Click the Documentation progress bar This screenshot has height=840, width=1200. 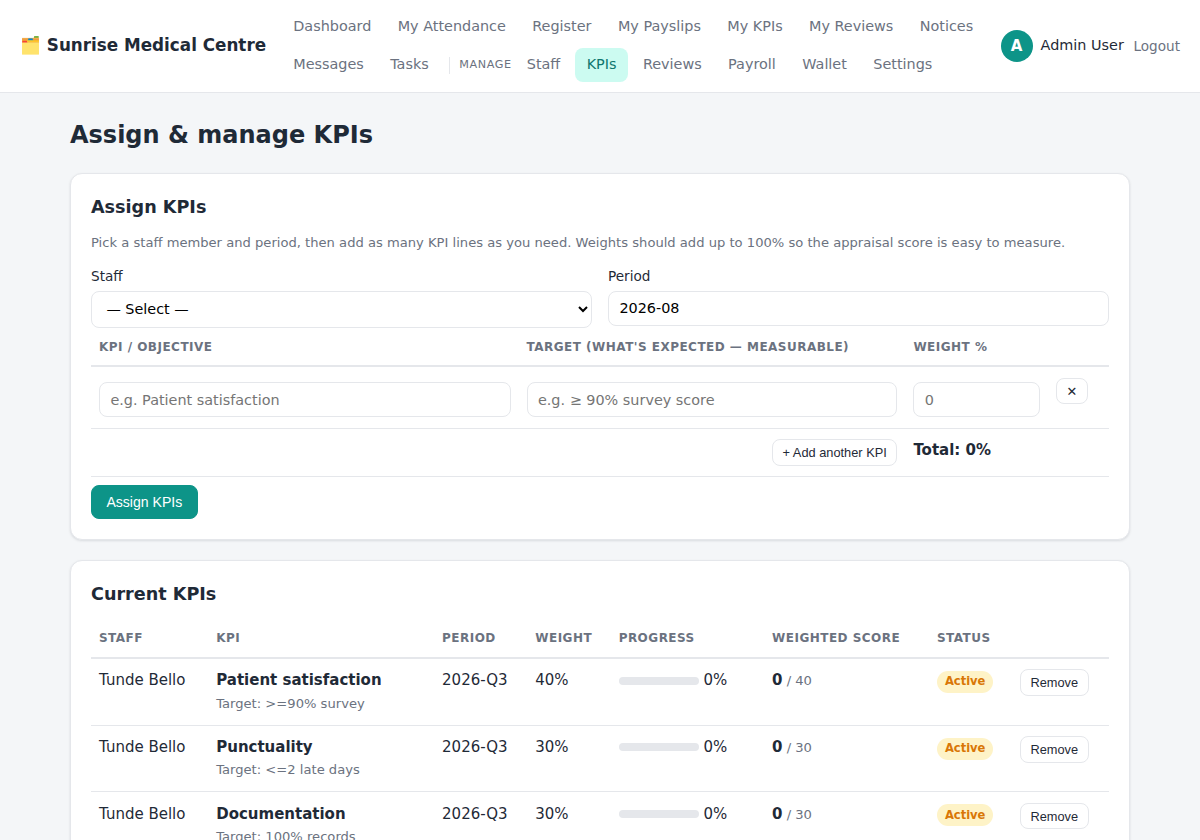(x=659, y=814)
